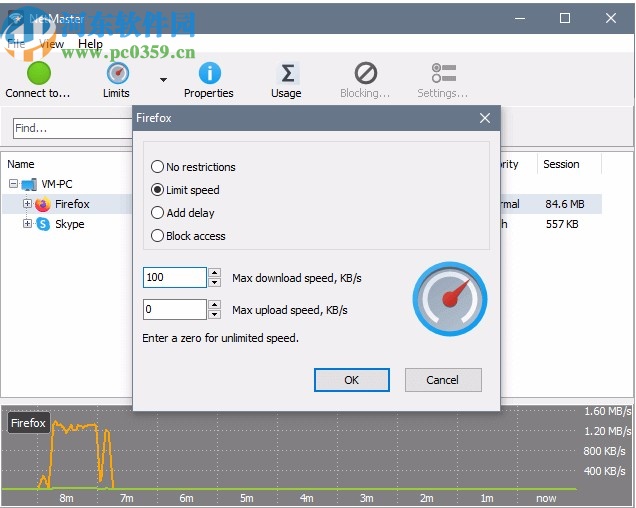Click the Firefox label on graph
The image size is (636, 508).
point(28,423)
